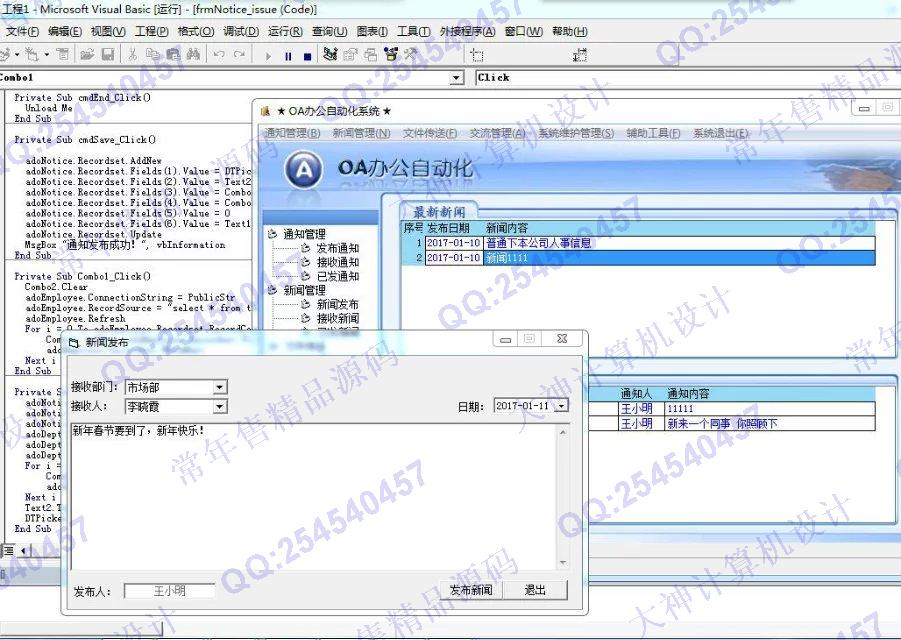Image resolution: width=901 pixels, height=640 pixels.
Task: Open the Toolbox hammer-wrench icon
Action: [x=411, y=55]
